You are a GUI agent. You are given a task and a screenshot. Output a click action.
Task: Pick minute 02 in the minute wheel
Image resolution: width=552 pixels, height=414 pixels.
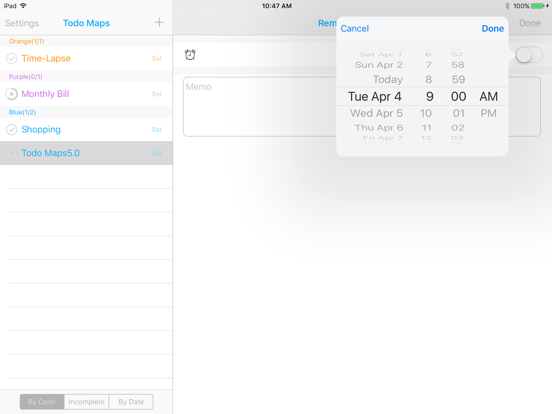tap(458, 127)
